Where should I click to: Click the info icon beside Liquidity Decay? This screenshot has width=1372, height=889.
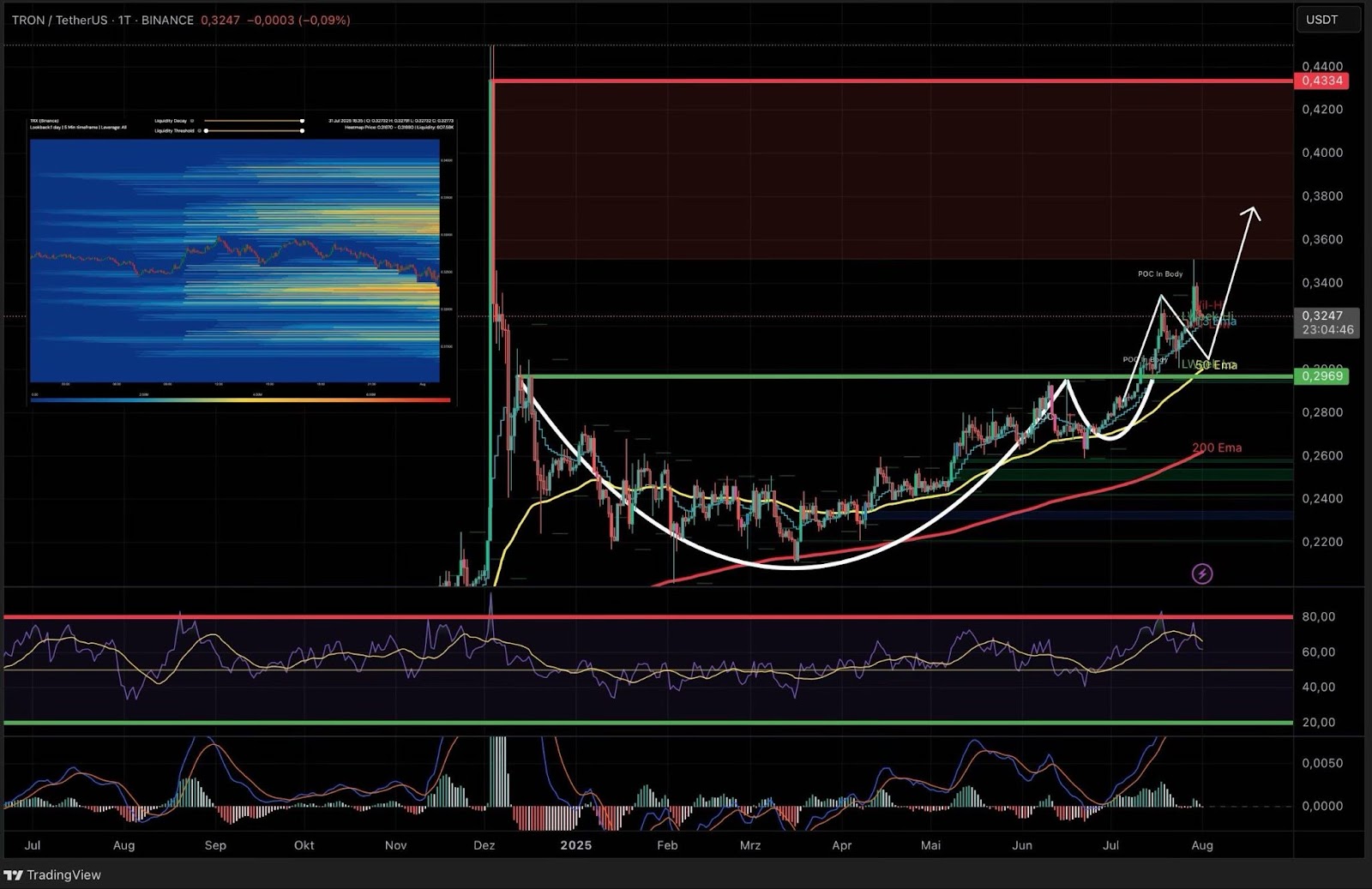click(x=192, y=120)
